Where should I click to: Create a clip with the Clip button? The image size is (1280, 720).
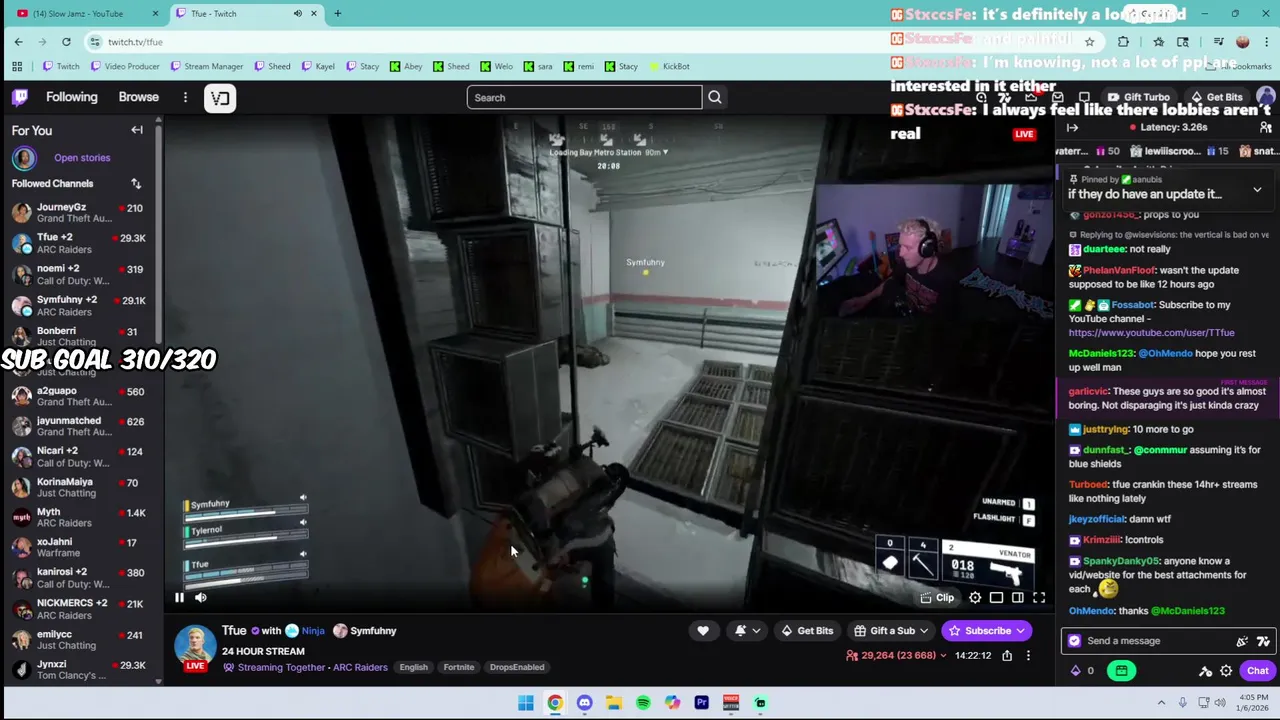[937, 598]
